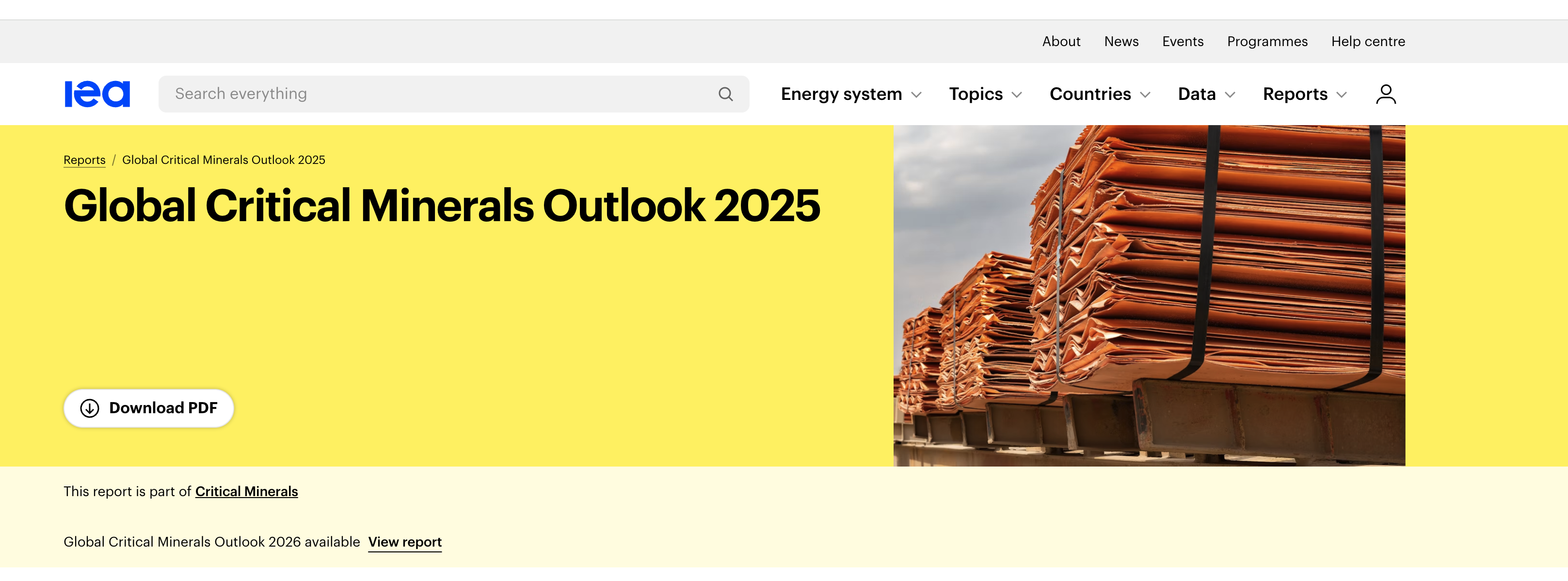The width and height of the screenshot is (1568, 581).
Task: Click the Search everything field
Action: tap(453, 94)
